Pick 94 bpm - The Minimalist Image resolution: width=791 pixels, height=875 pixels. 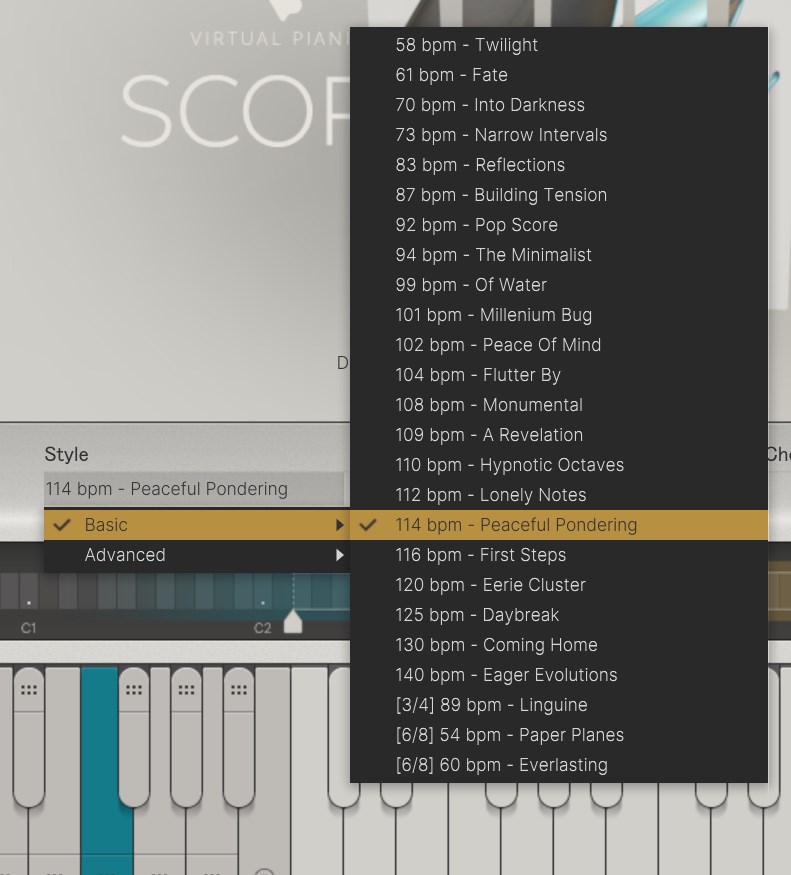493,255
